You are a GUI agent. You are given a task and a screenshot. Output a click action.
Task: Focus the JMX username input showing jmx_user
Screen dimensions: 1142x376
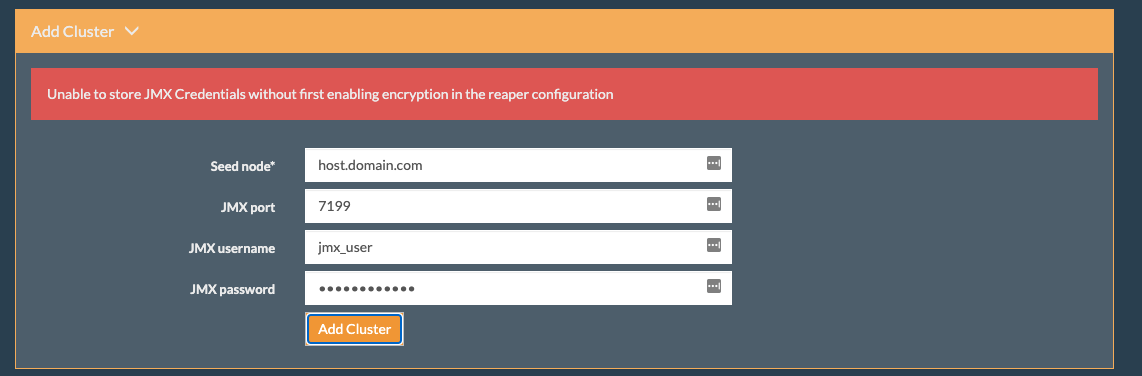519,247
